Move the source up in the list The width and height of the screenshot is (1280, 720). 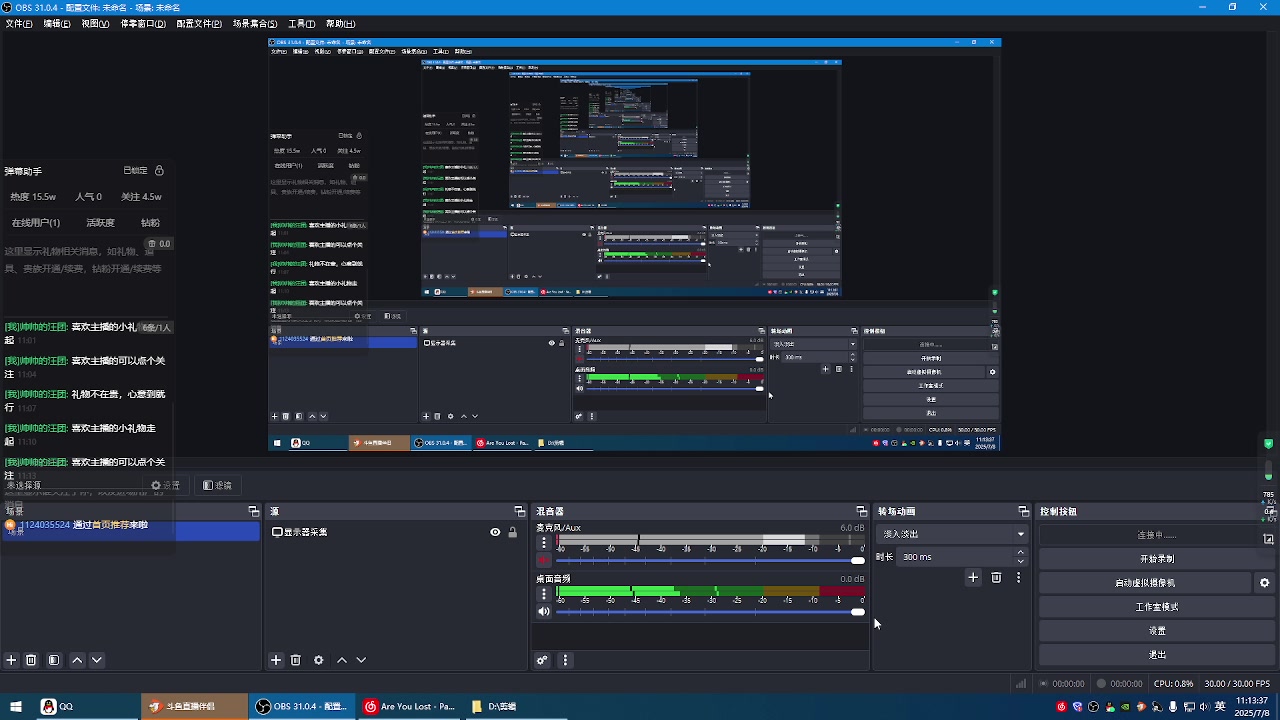(x=342, y=660)
